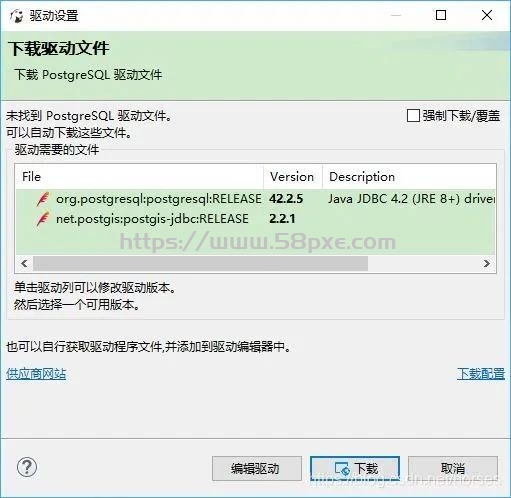Screen dimensions: 511x498
Task: Click the feather icon beside net.postgis driver
Action: point(43,219)
